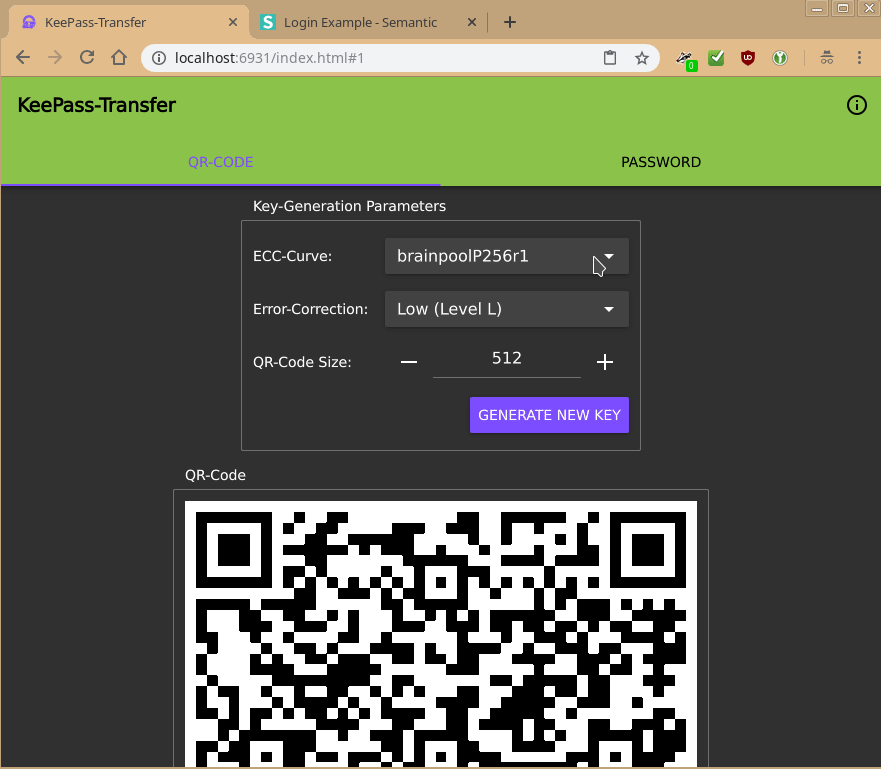Screen dimensions: 881x769
Task: View site information icon in address bar
Action: point(159,58)
